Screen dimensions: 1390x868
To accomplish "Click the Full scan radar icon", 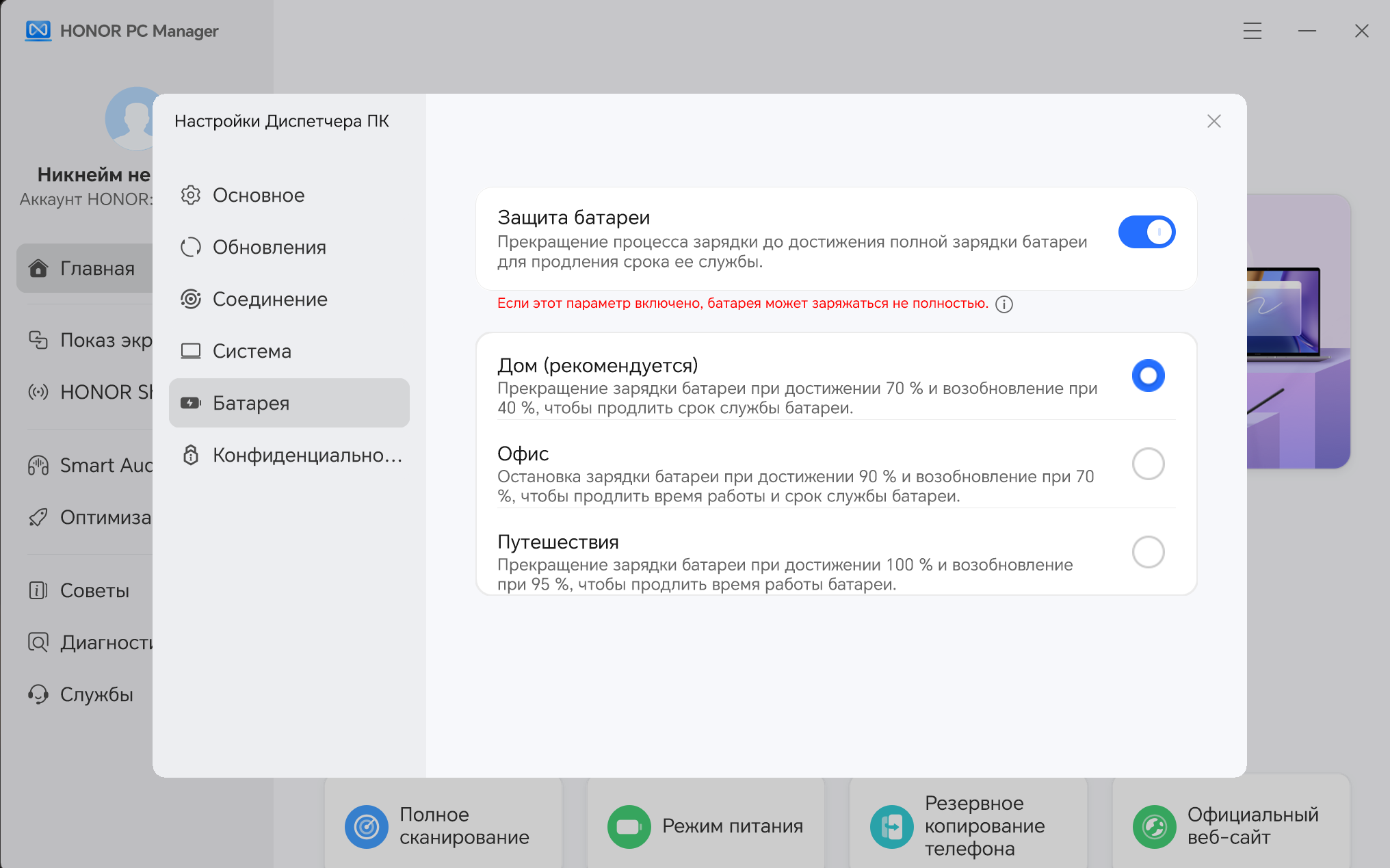I will (x=366, y=826).
